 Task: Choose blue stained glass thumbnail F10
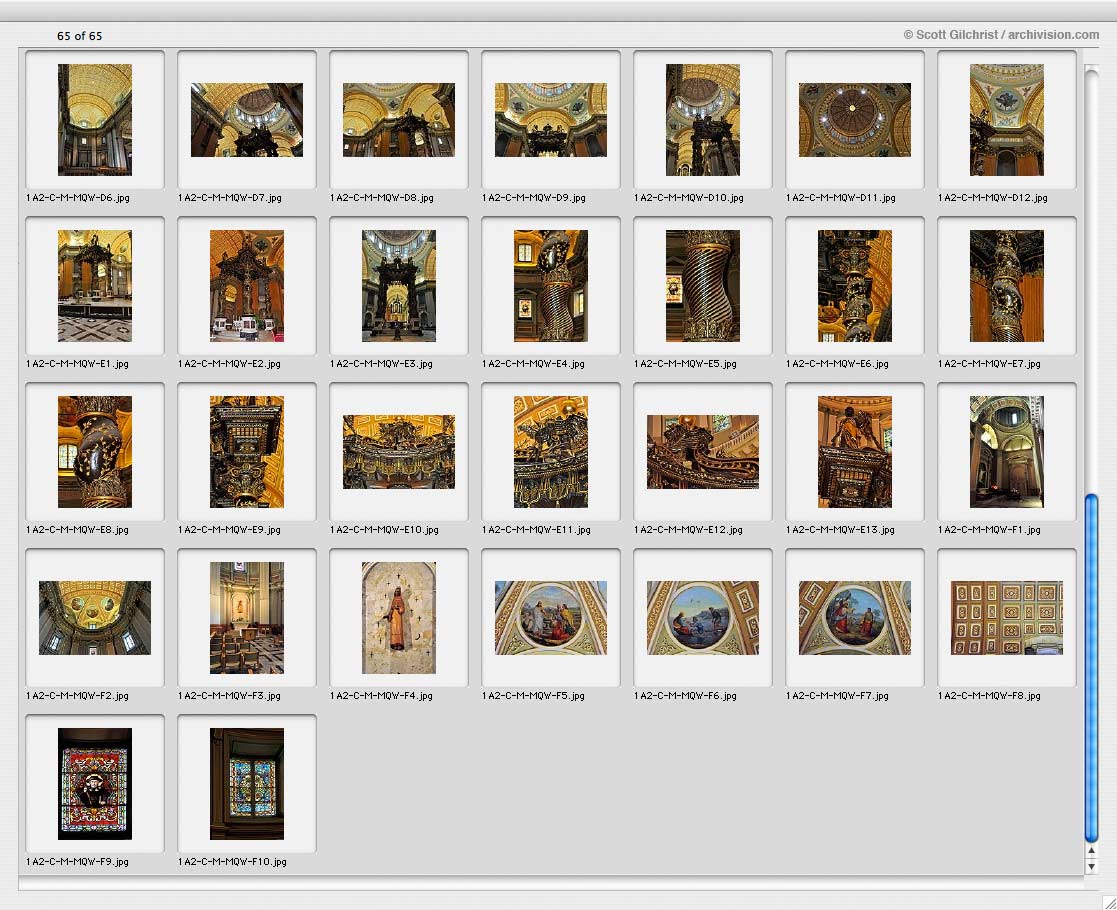pos(246,784)
